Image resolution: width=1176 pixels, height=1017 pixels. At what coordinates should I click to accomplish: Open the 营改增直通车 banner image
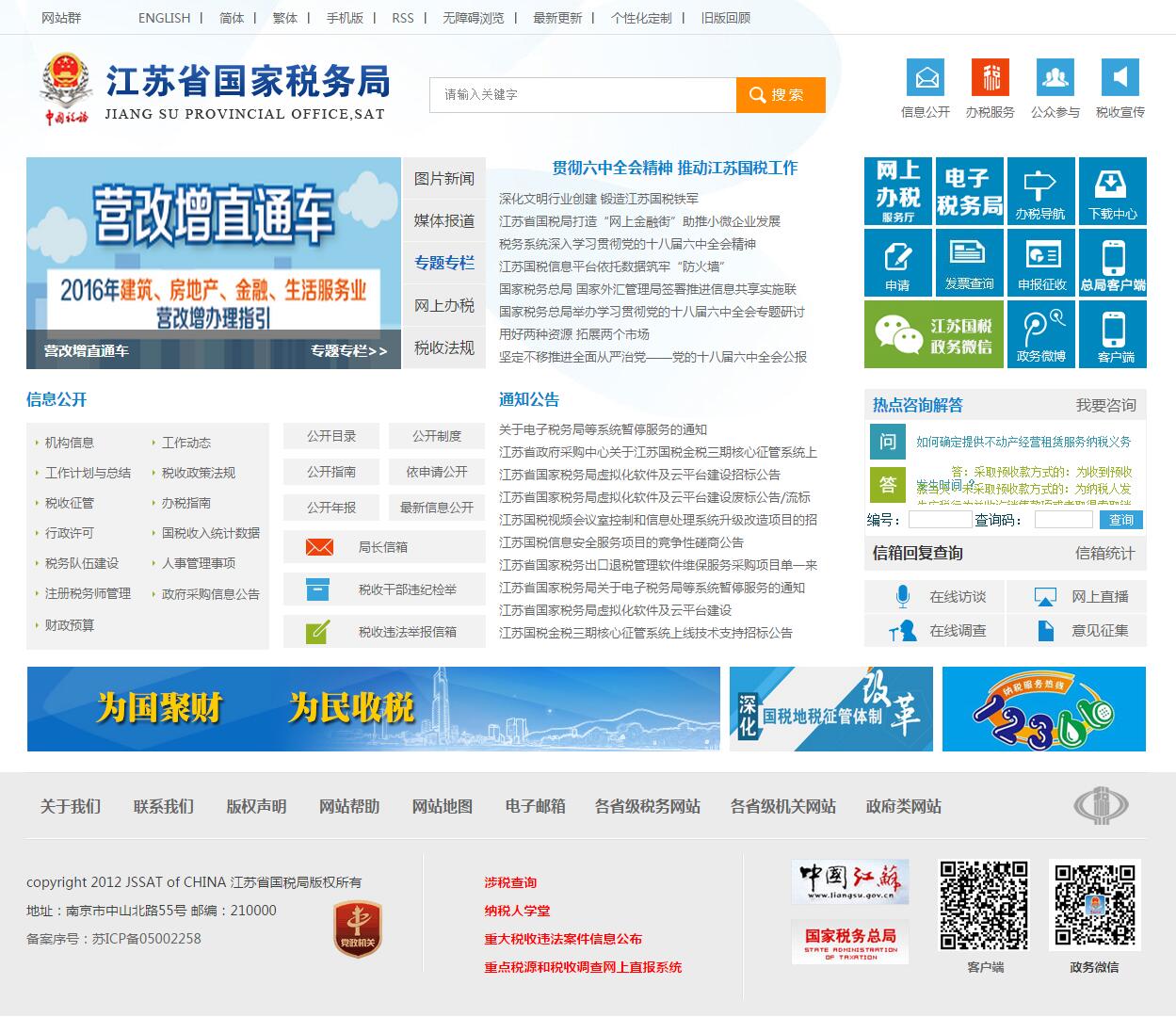[x=214, y=263]
